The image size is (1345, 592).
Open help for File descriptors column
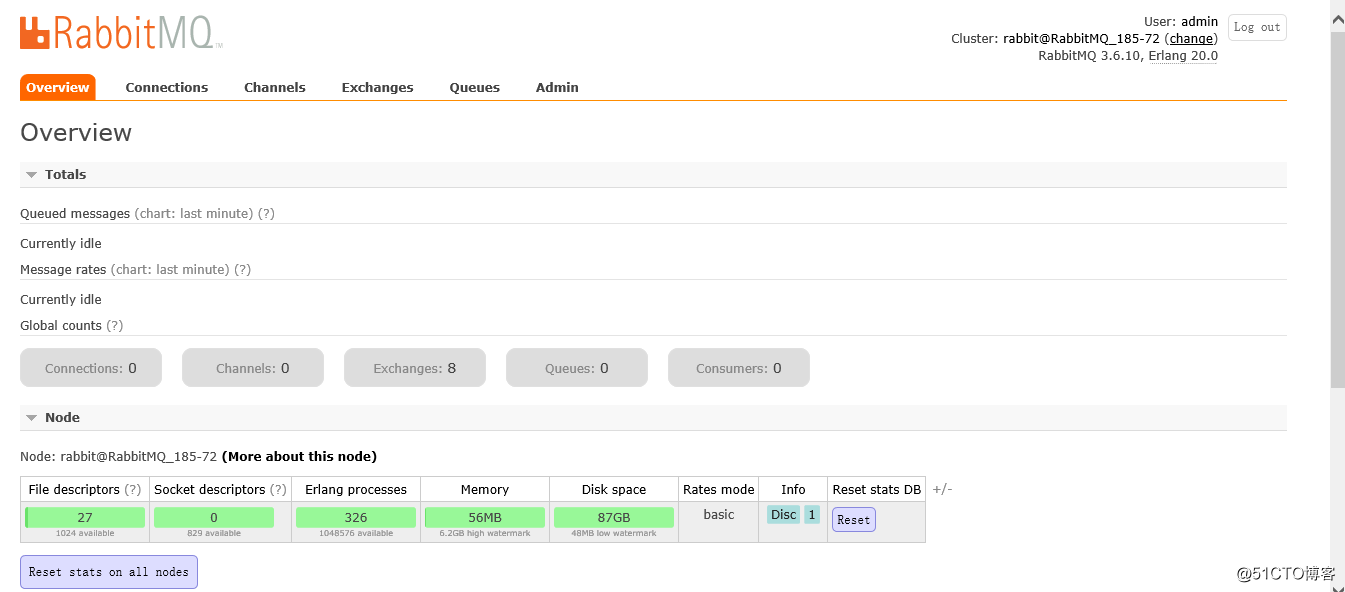(x=133, y=490)
